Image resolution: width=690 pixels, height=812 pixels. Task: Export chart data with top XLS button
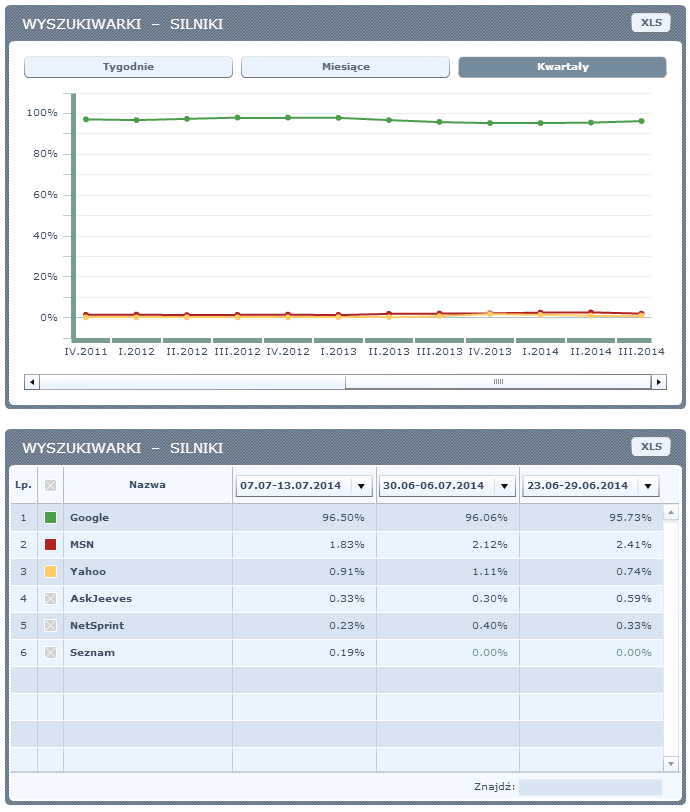pyautogui.click(x=651, y=23)
